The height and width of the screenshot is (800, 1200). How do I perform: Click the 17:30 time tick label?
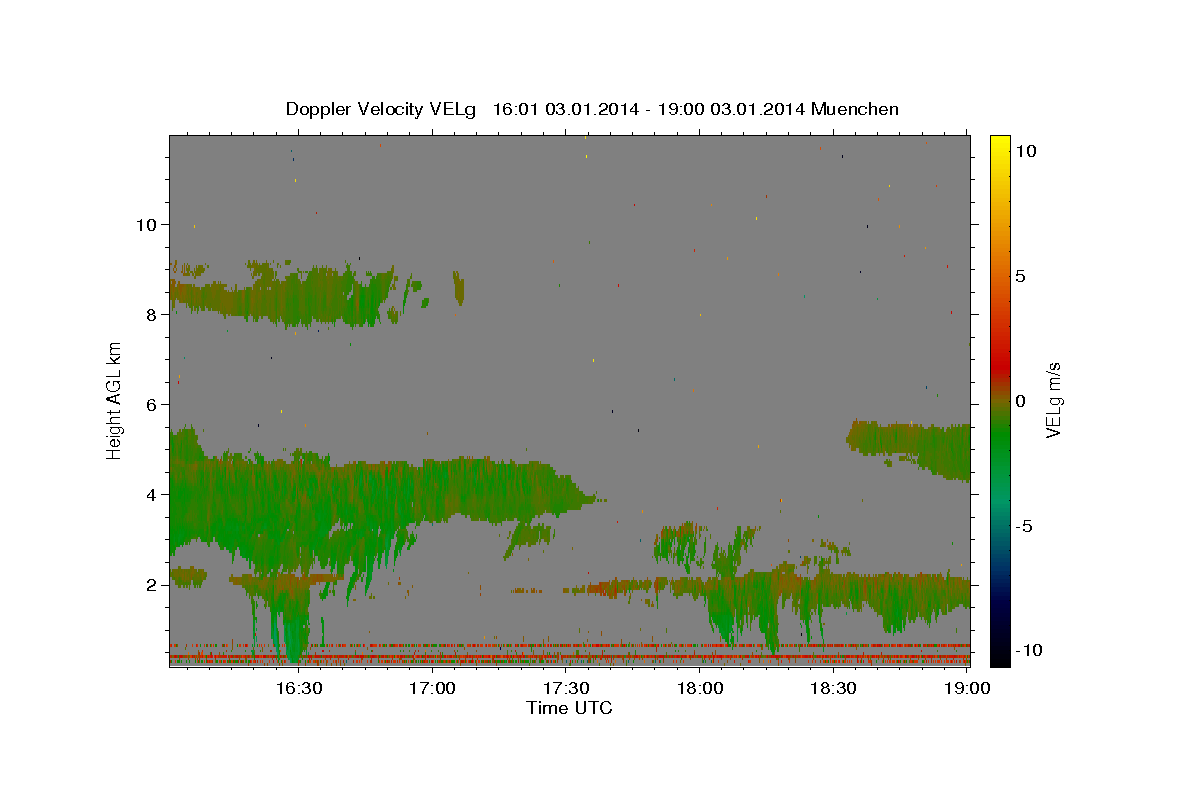click(566, 688)
